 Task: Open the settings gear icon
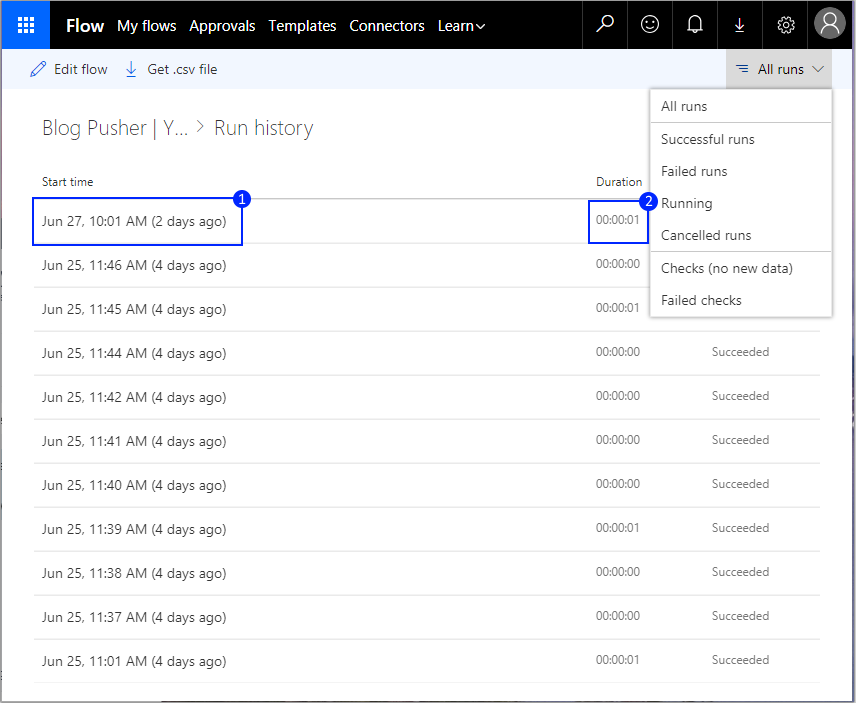pos(786,25)
